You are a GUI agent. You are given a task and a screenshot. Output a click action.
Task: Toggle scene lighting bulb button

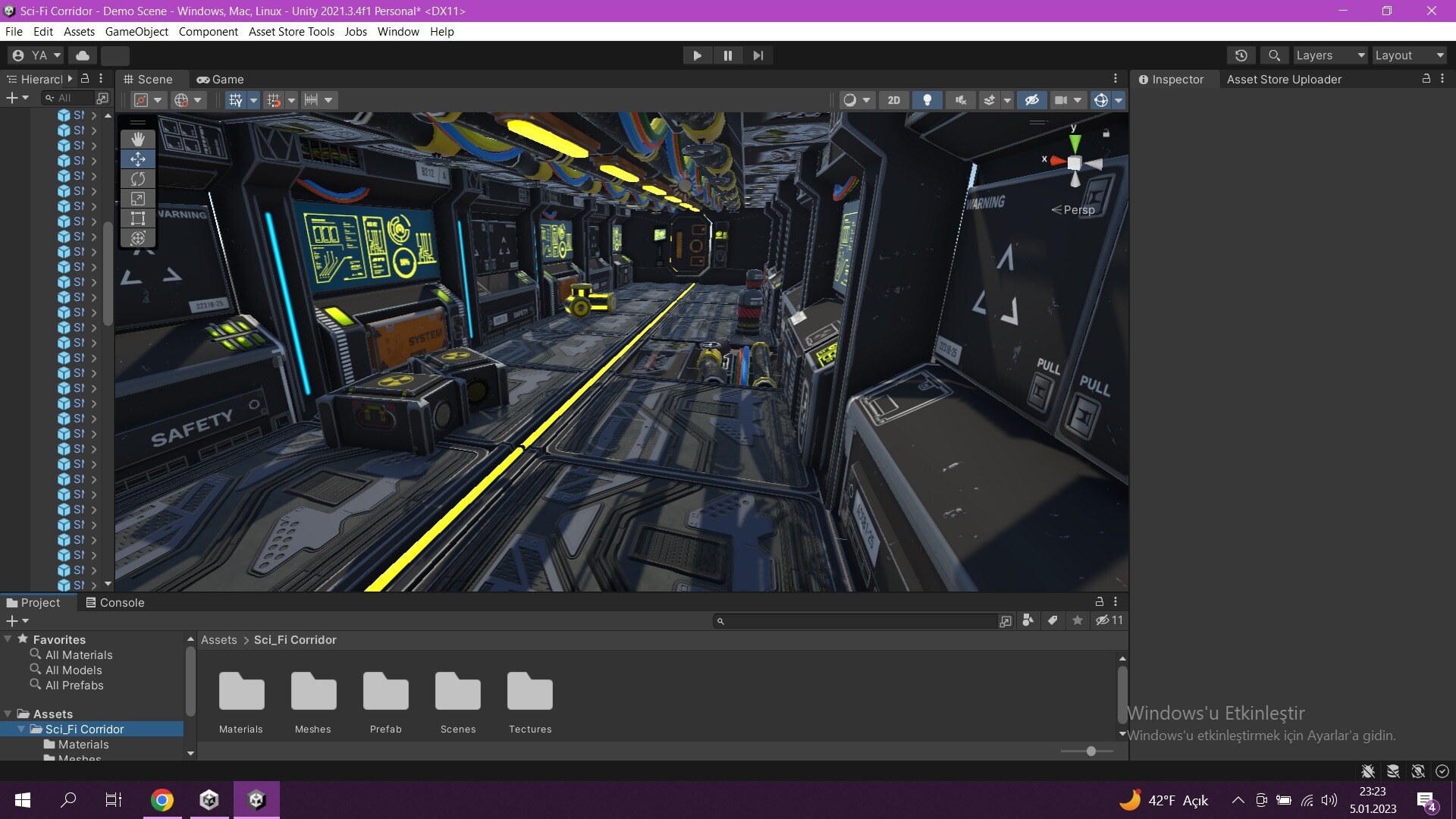click(x=927, y=100)
